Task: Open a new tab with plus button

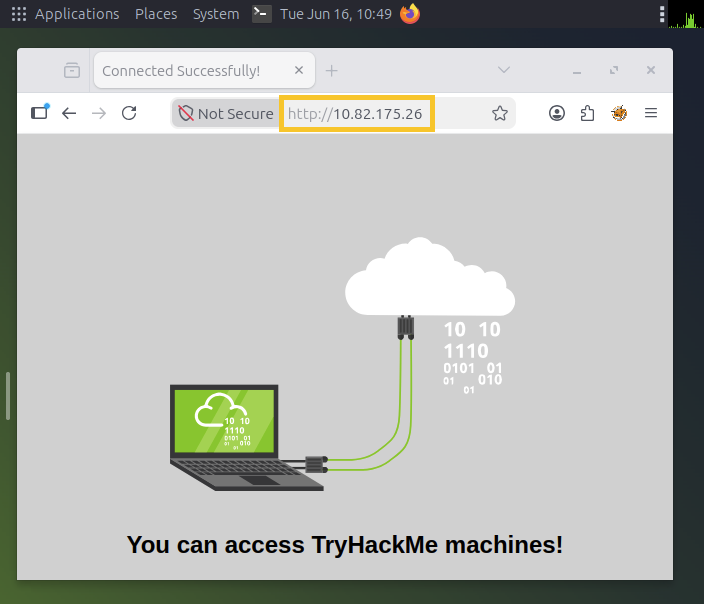Action: 331,71
